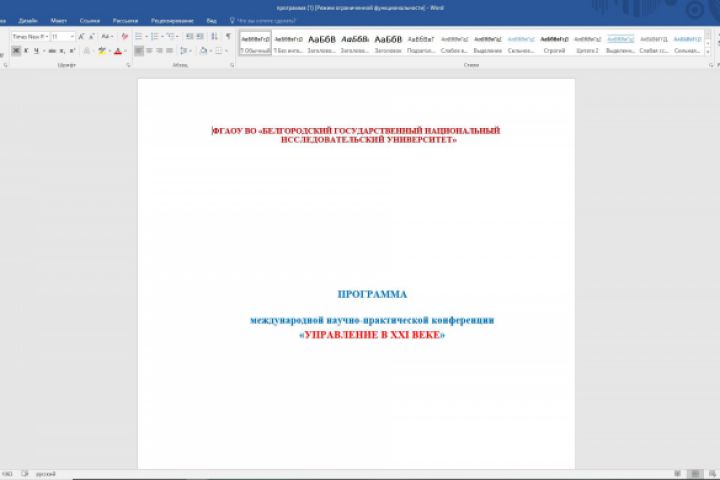720x480 pixels.
Task: Apply the Без интервала style
Action: tap(288, 43)
